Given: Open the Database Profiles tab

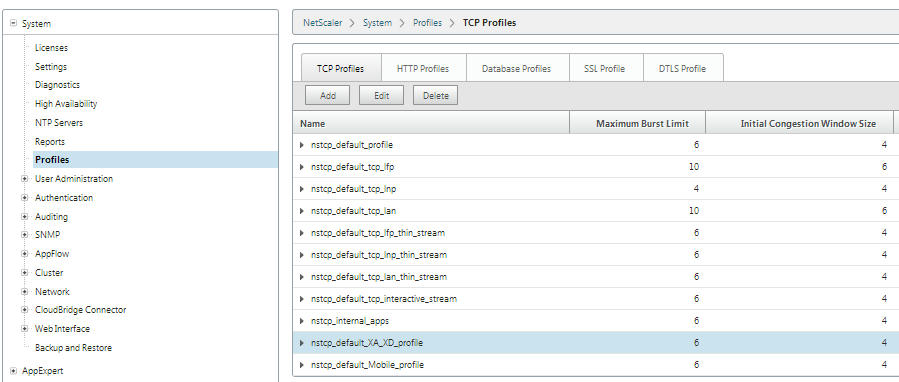Looking at the screenshot, I should 517,68.
